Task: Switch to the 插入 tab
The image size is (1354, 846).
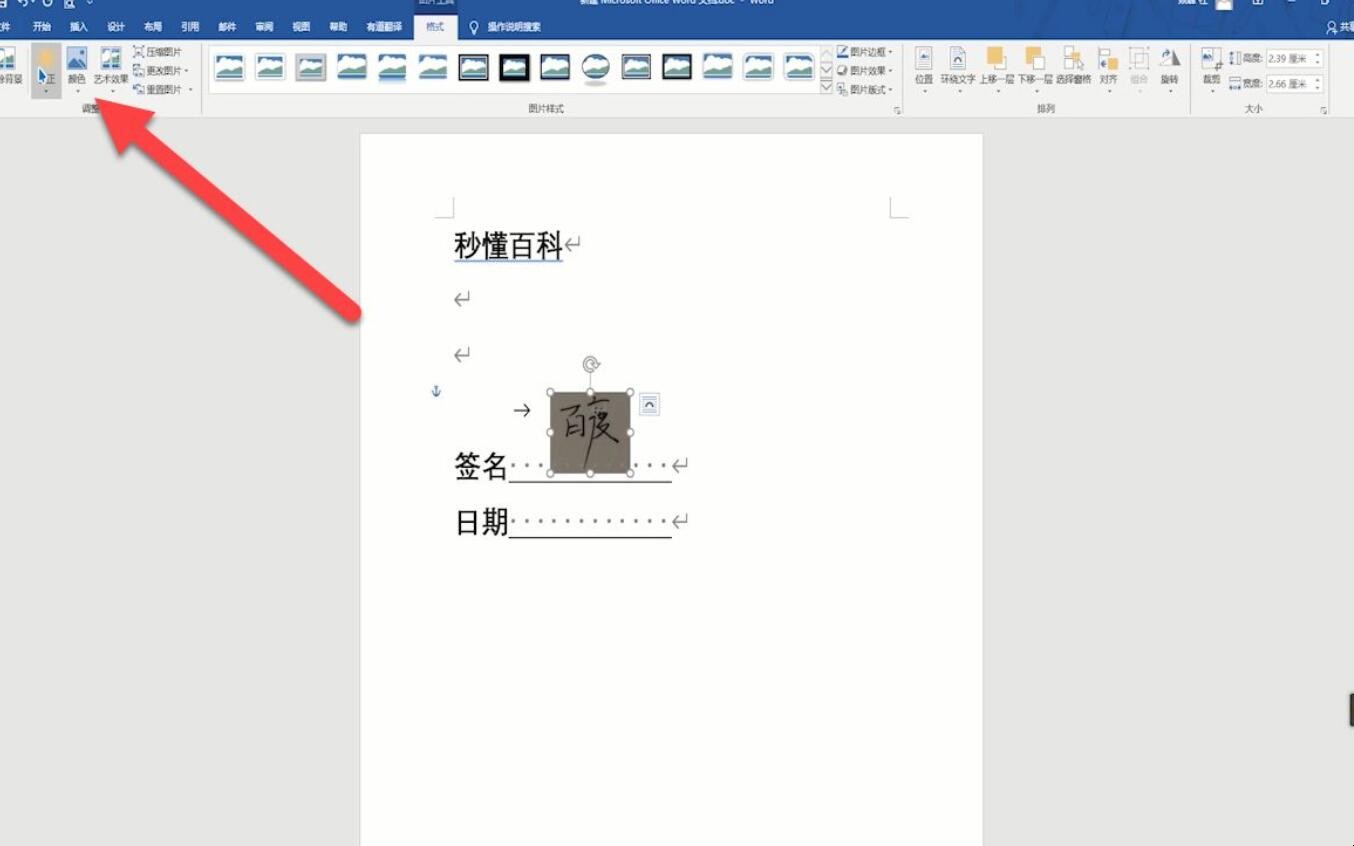Action: click(x=79, y=27)
